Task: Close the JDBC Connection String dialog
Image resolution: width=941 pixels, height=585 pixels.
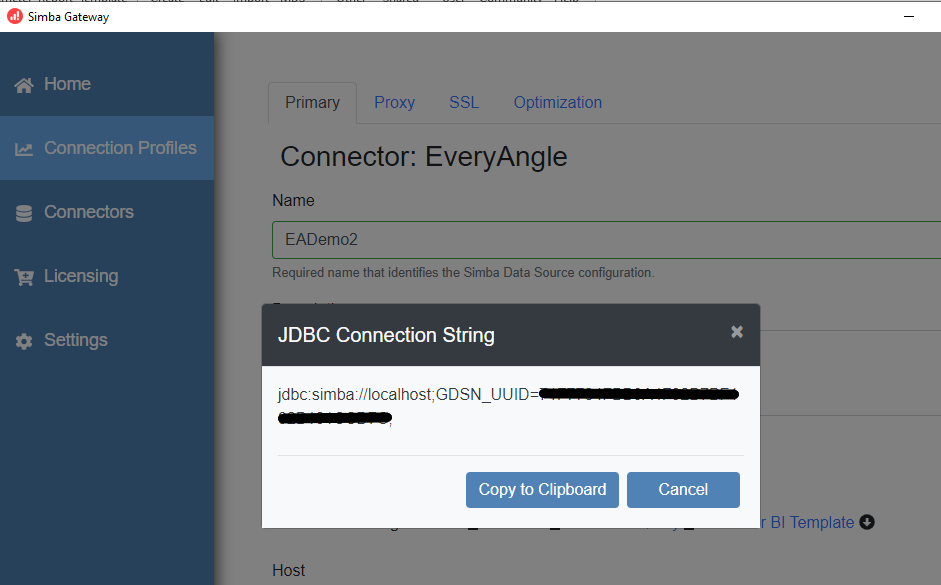Action: pyautogui.click(x=737, y=332)
